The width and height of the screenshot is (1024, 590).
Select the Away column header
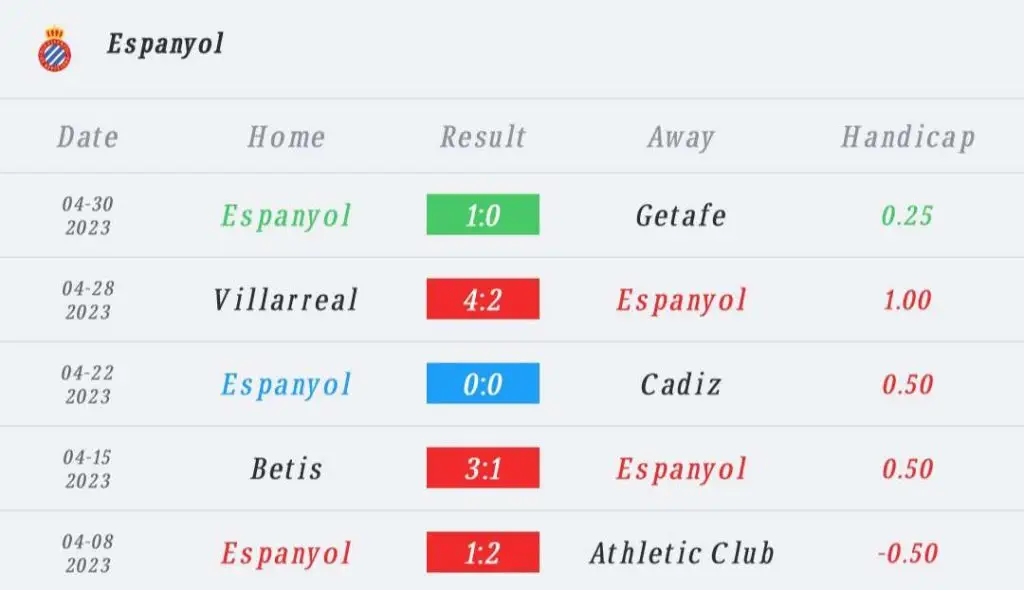click(x=680, y=137)
